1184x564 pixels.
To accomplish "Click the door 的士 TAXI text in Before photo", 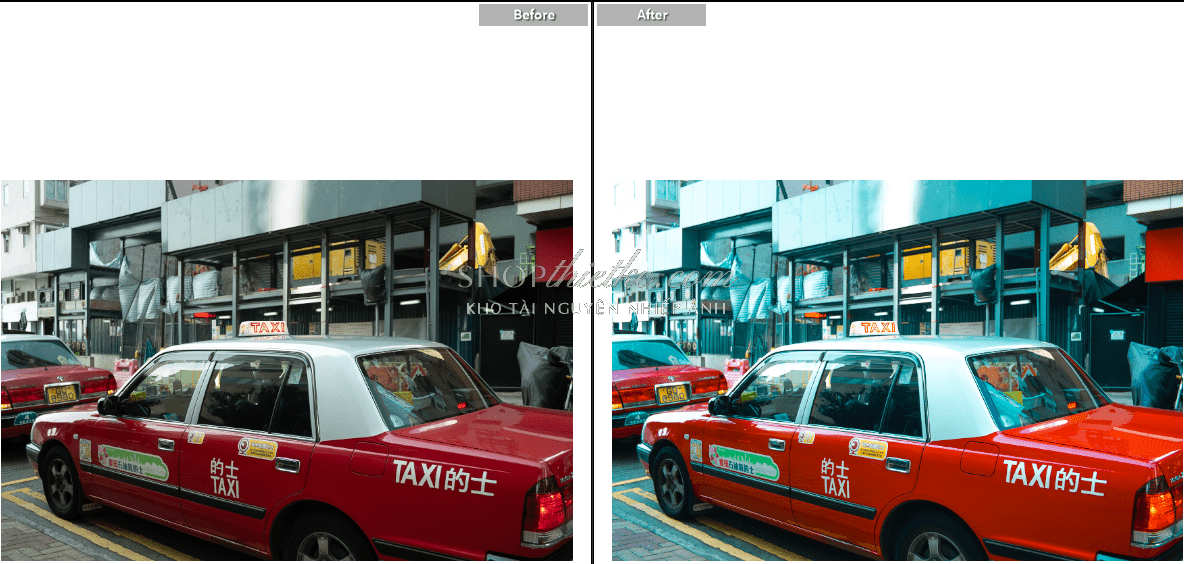I will pyautogui.click(x=225, y=478).
